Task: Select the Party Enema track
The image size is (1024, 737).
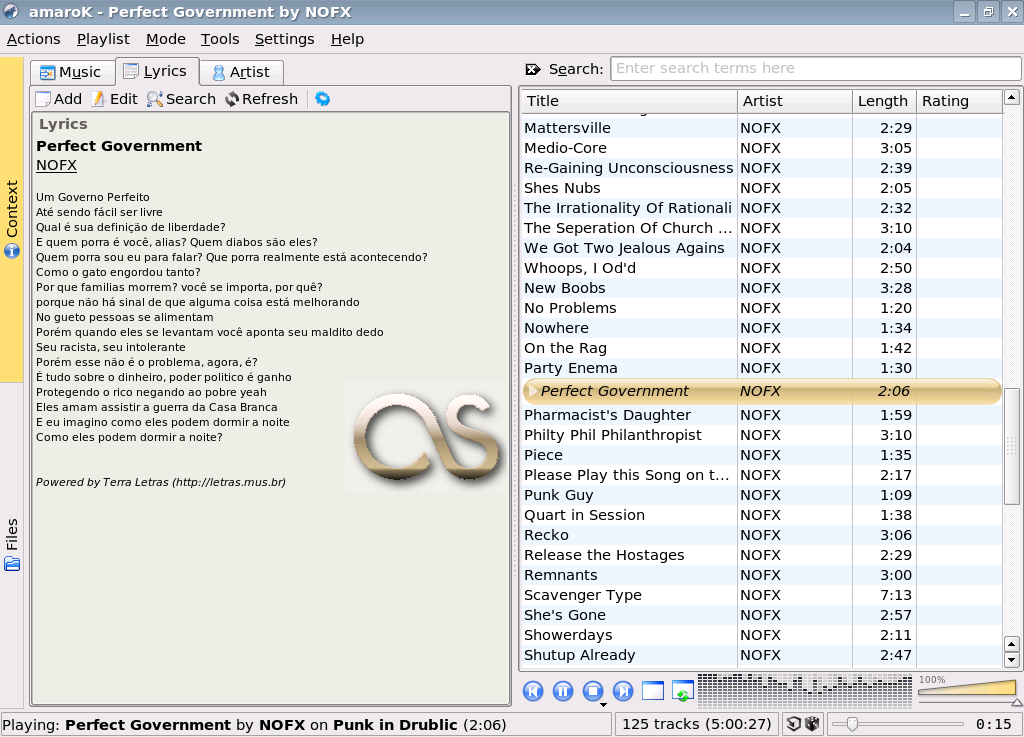Action: click(x=761, y=368)
